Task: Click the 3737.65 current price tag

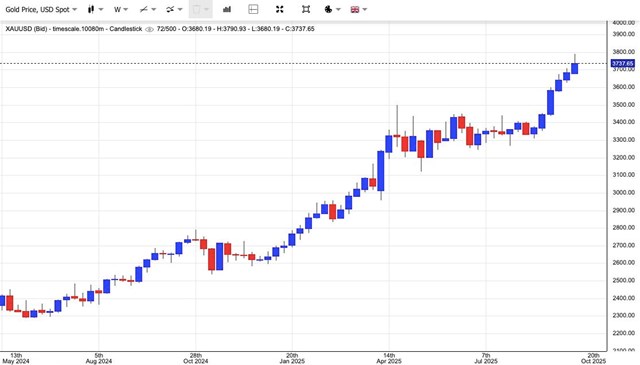Action: (x=622, y=63)
